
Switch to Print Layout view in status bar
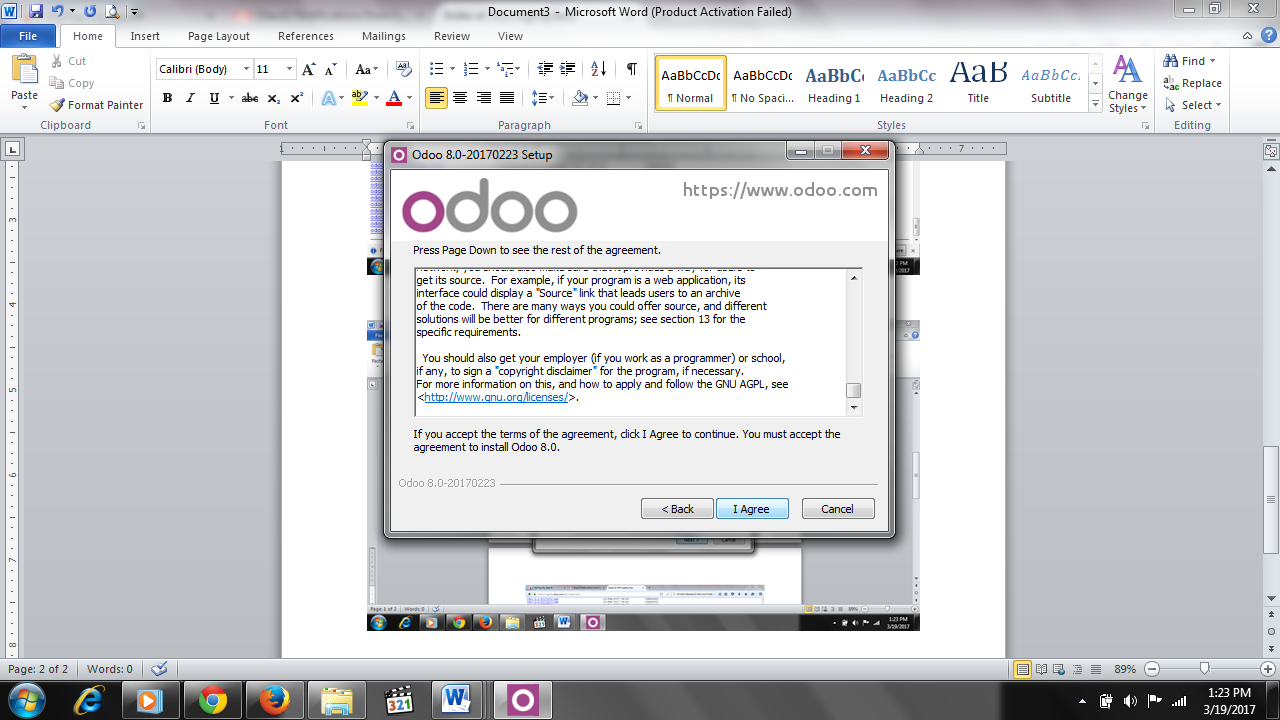coord(1023,669)
